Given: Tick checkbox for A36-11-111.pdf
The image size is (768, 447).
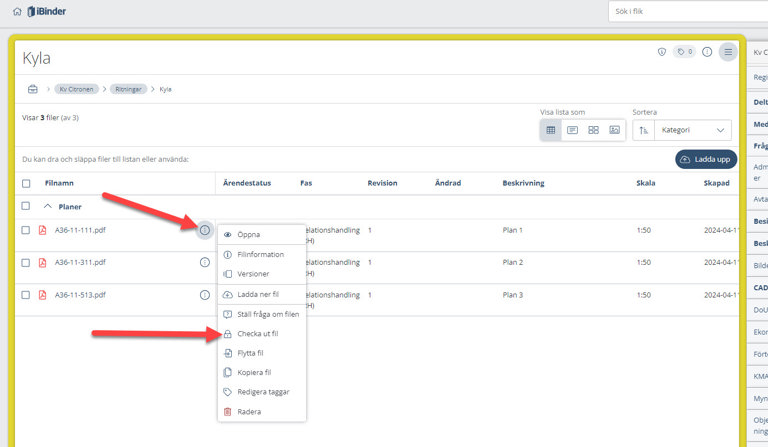Looking at the screenshot, I should pyautogui.click(x=26, y=230).
